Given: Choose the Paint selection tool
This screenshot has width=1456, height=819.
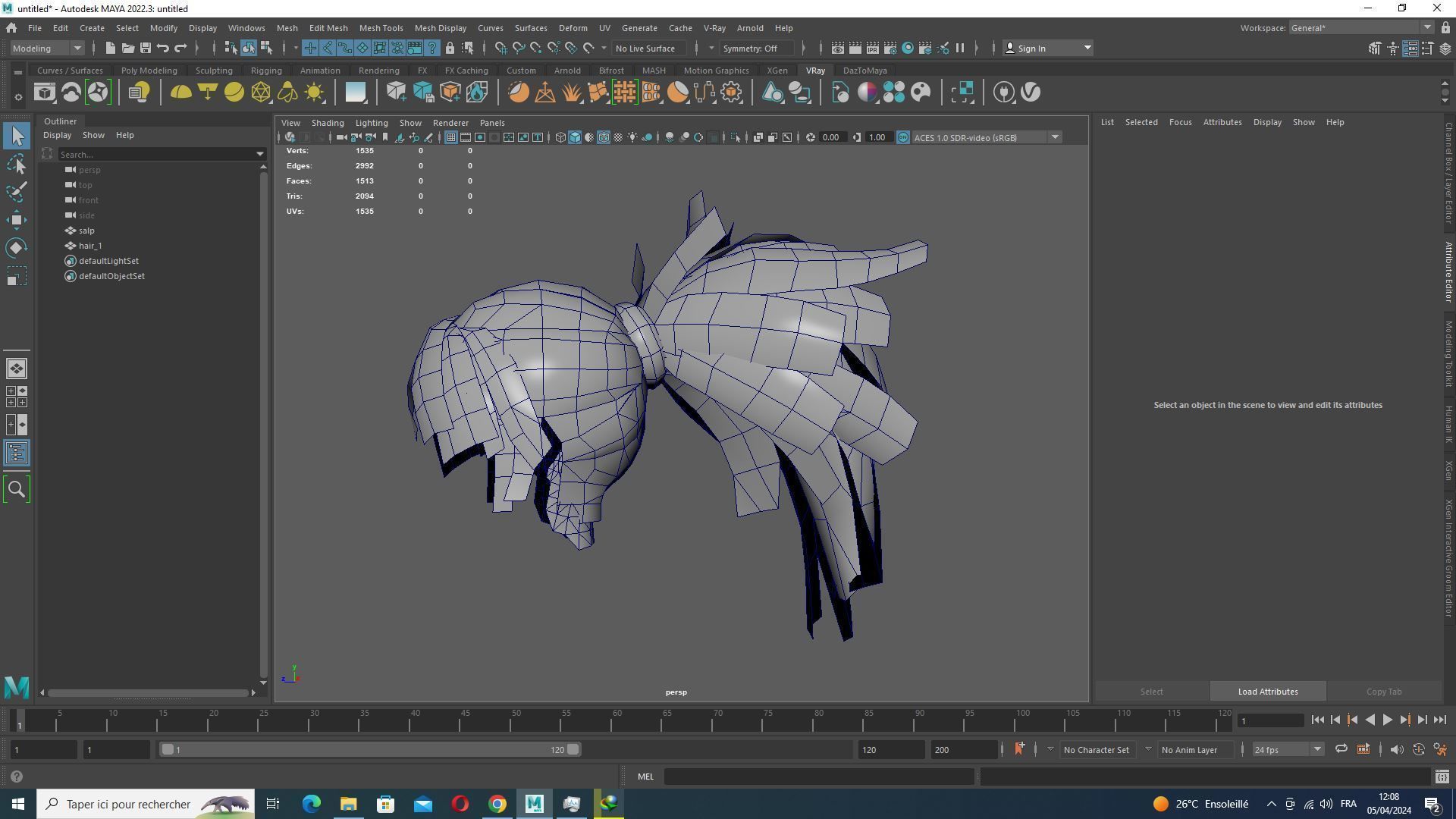Looking at the screenshot, I should click(17, 192).
